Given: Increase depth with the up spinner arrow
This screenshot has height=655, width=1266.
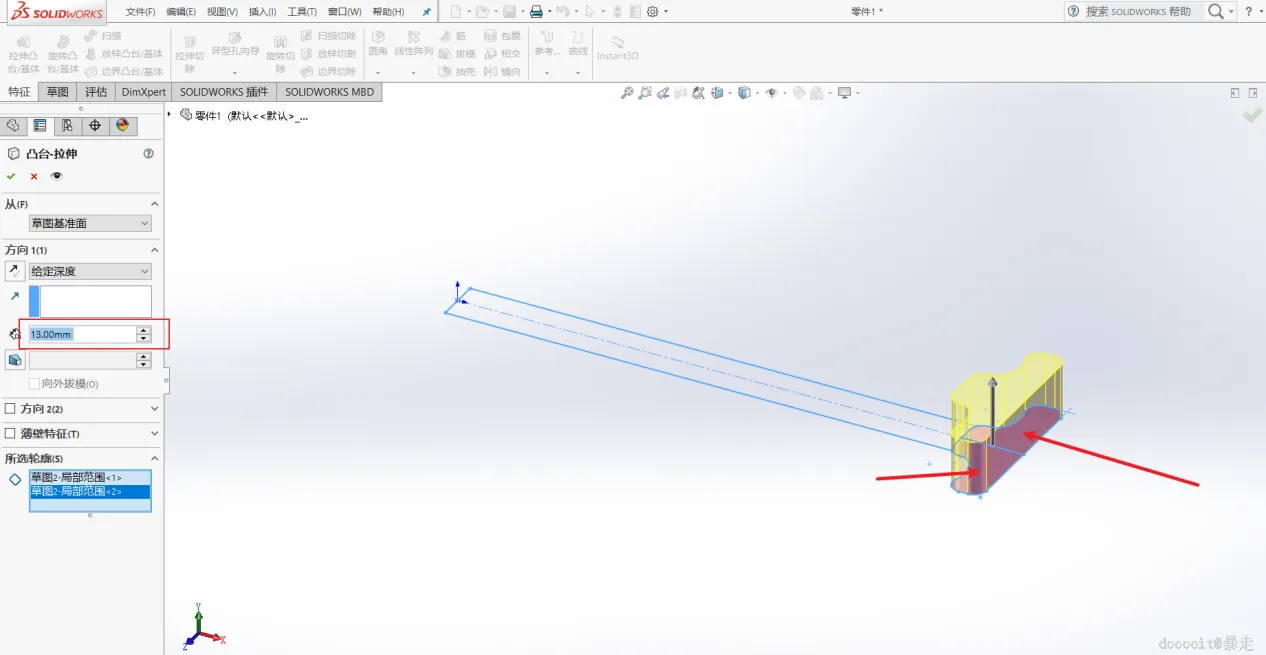Looking at the screenshot, I should pyautogui.click(x=144, y=330).
